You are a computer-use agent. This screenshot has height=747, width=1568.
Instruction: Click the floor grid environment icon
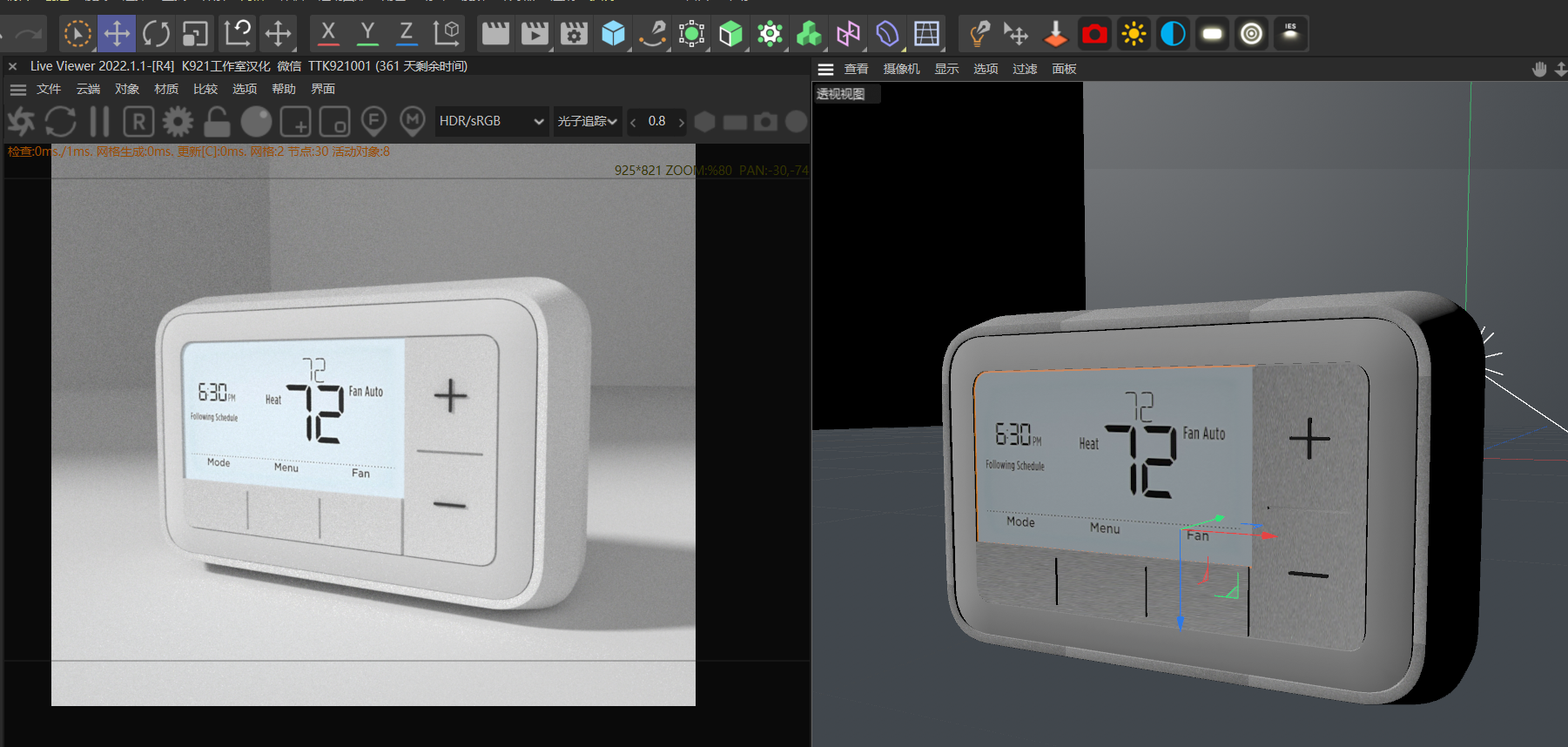926,34
